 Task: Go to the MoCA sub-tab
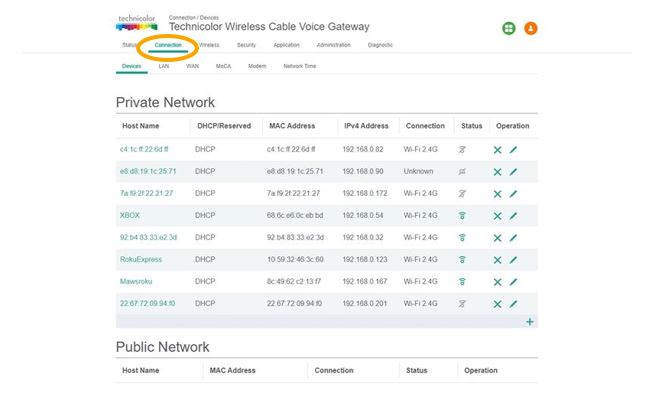click(x=223, y=66)
